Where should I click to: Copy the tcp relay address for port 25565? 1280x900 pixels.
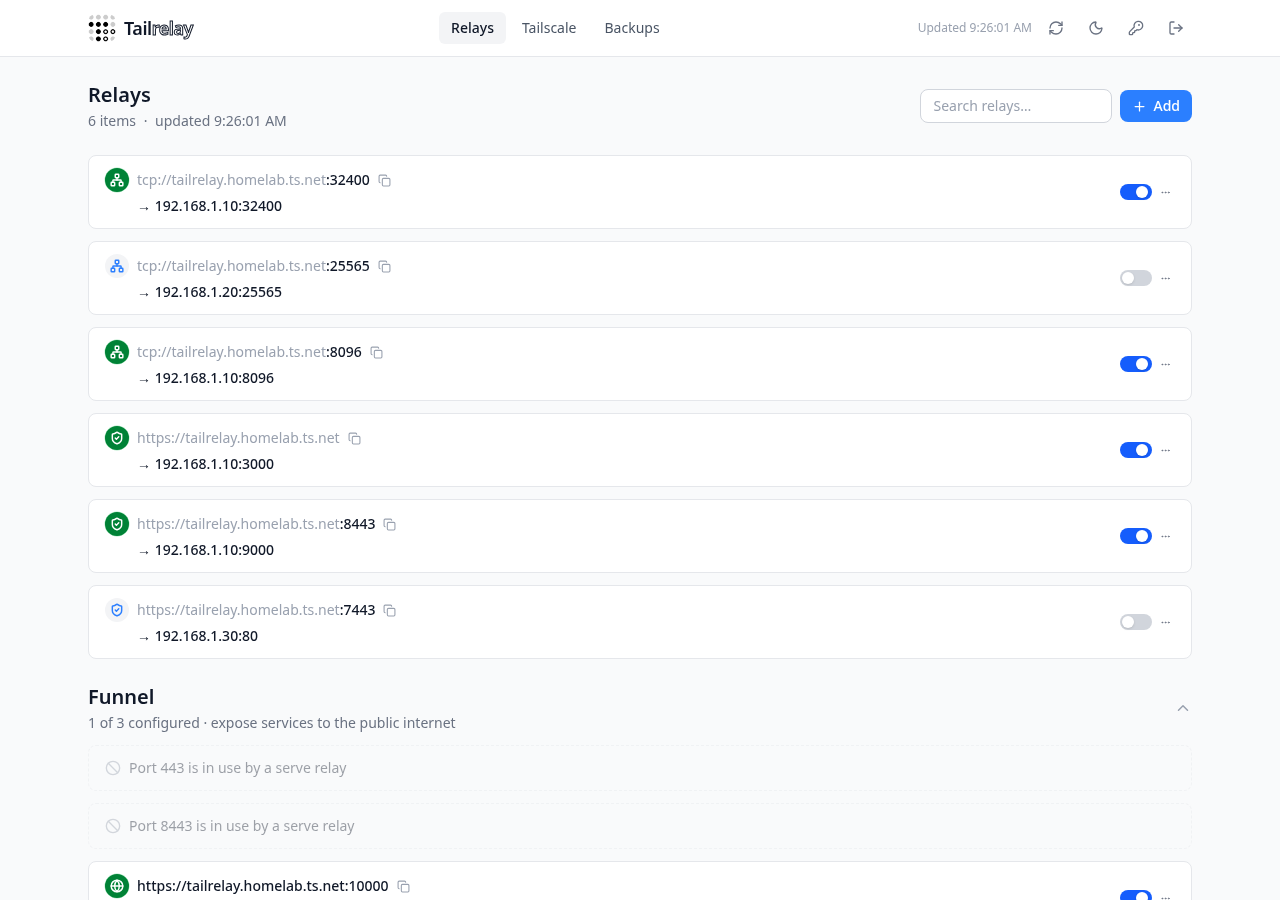385,267
